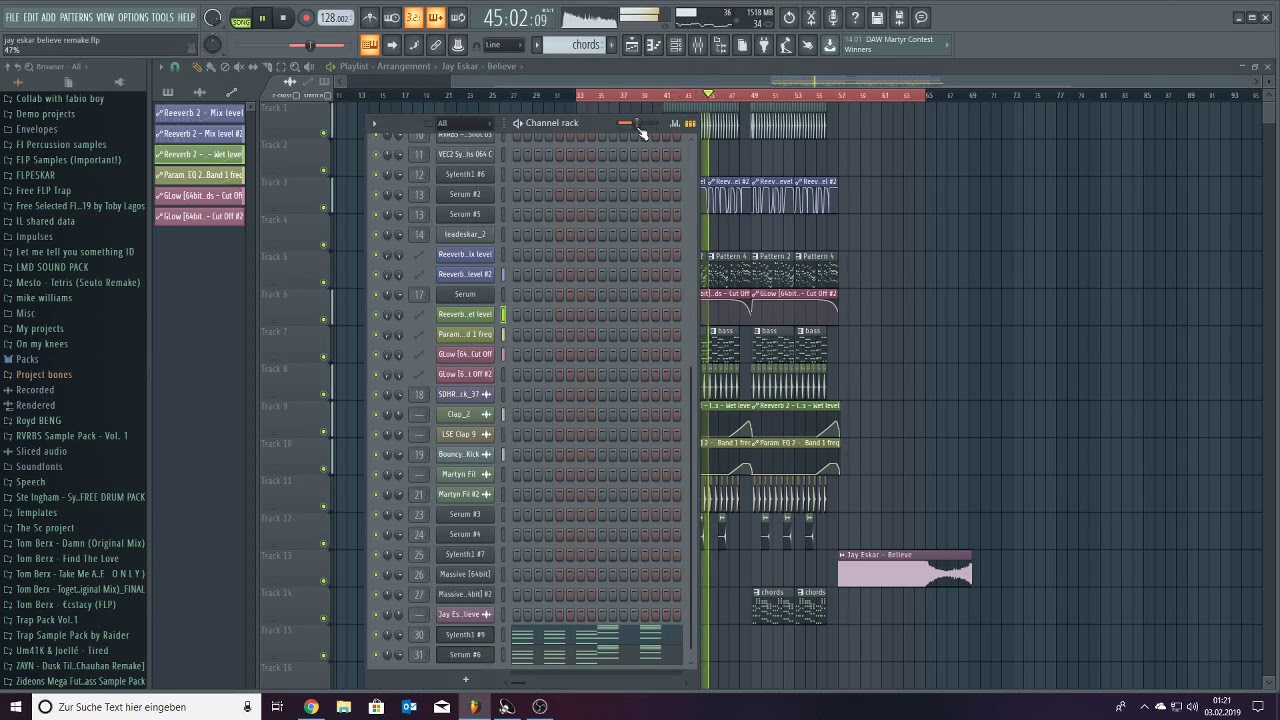This screenshot has height=720, width=1280.
Task: Open the All channel filter dropdown
Action: (463, 123)
